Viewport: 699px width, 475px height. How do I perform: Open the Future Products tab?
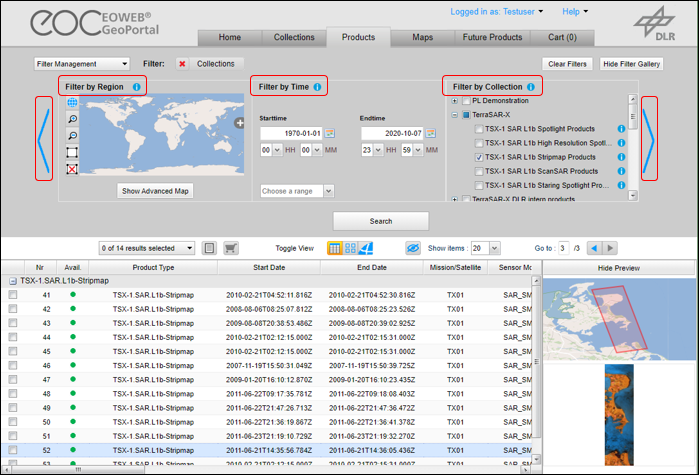click(x=492, y=37)
